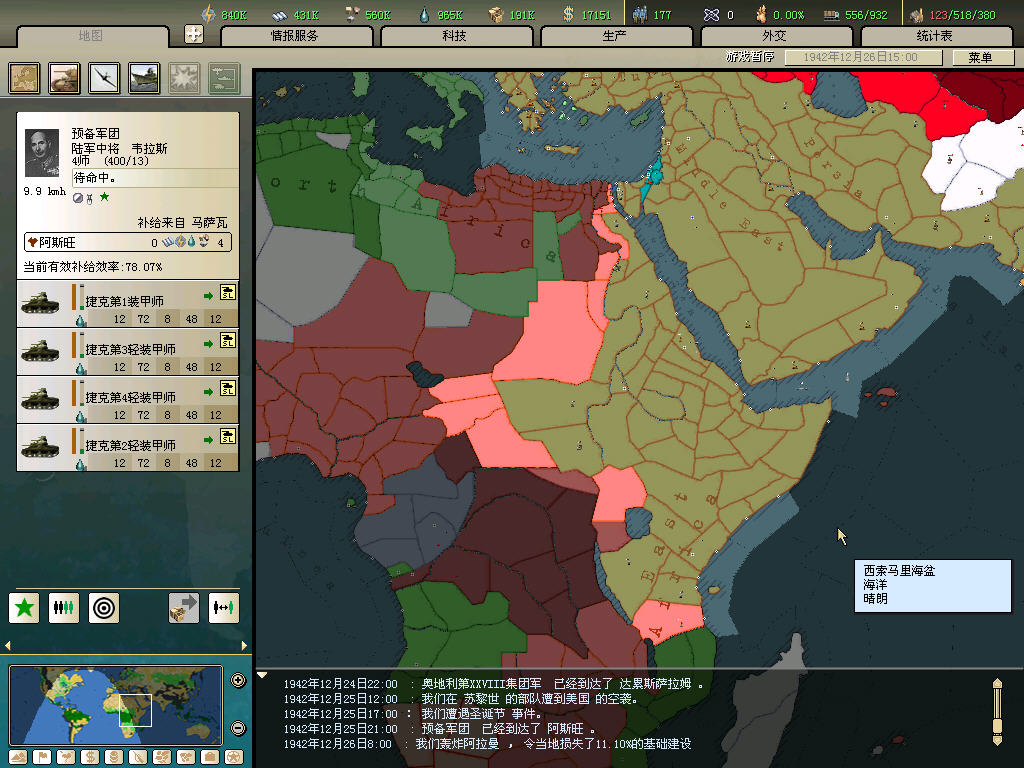
Task: Click the plus button beside map tab
Action: pos(194,34)
